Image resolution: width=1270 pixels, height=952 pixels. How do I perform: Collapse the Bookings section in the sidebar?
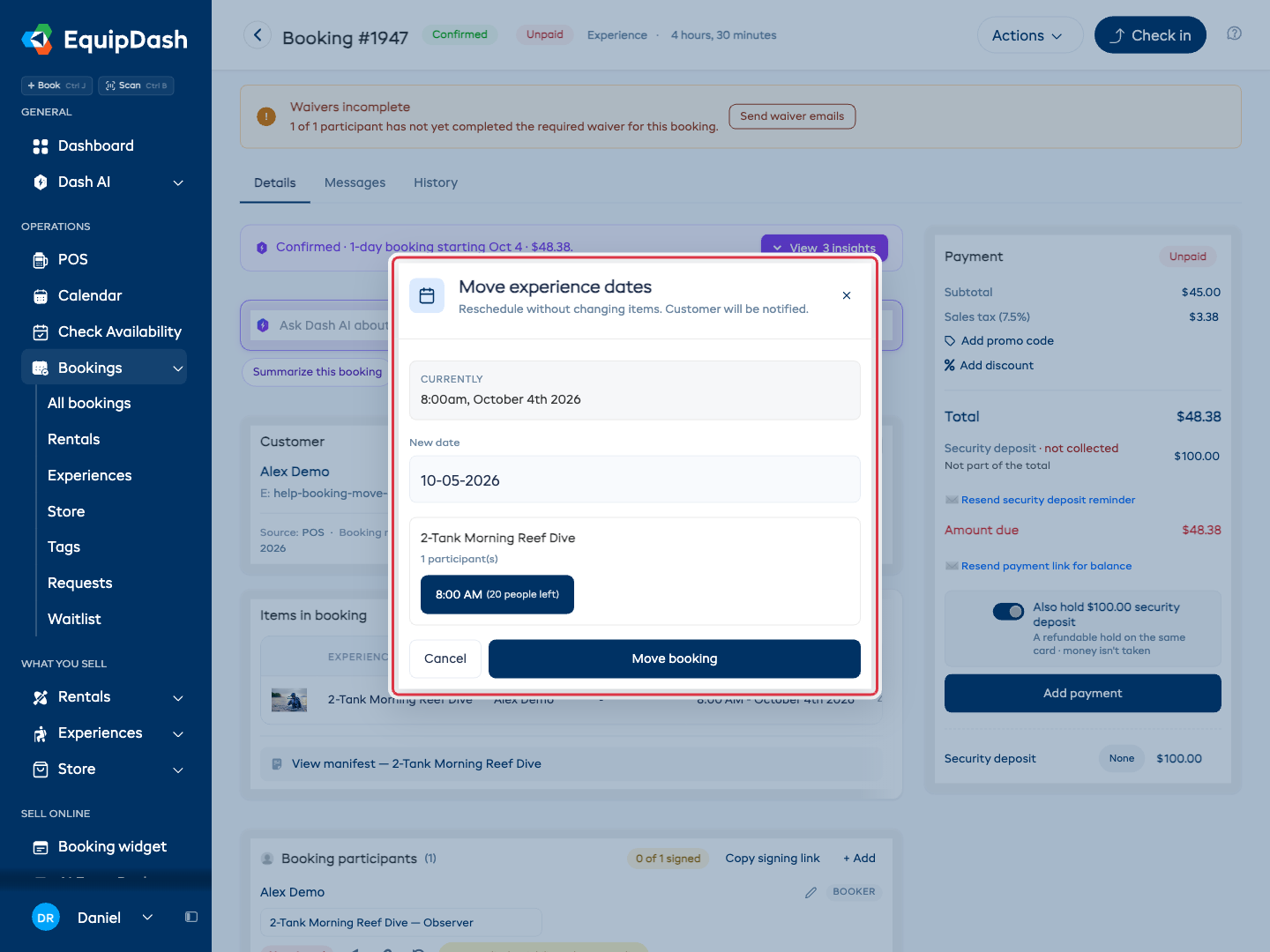(178, 368)
